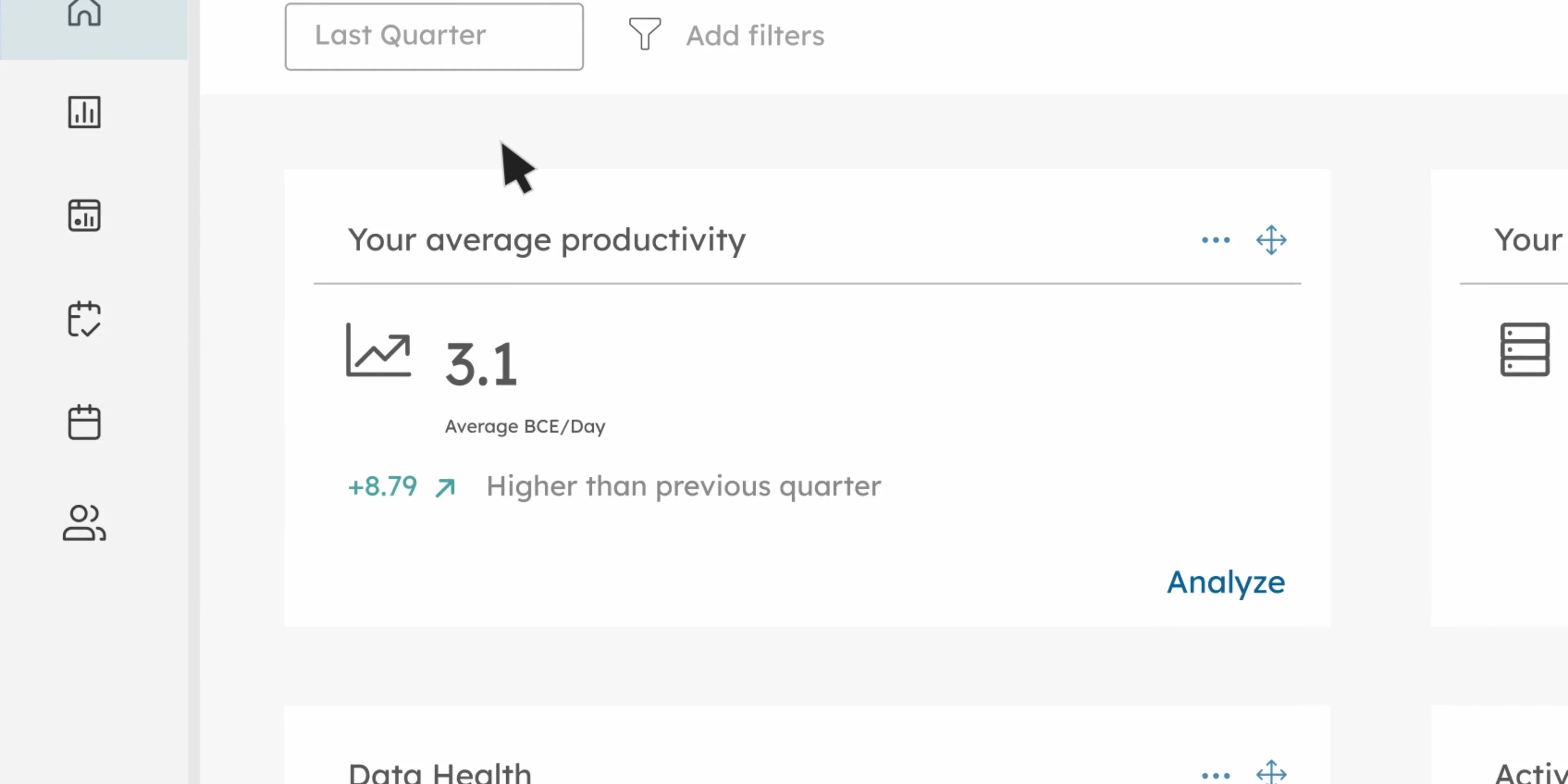Click the server stack icon on right card
1568x784 pixels.
click(x=1525, y=350)
